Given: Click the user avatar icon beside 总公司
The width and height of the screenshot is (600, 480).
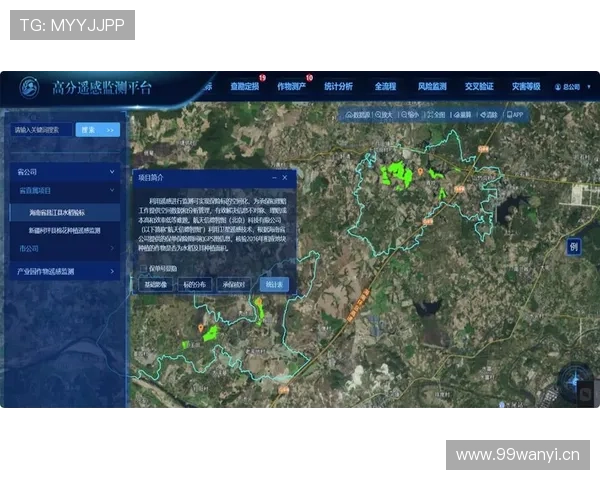Looking at the screenshot, I should click(558, 87).
